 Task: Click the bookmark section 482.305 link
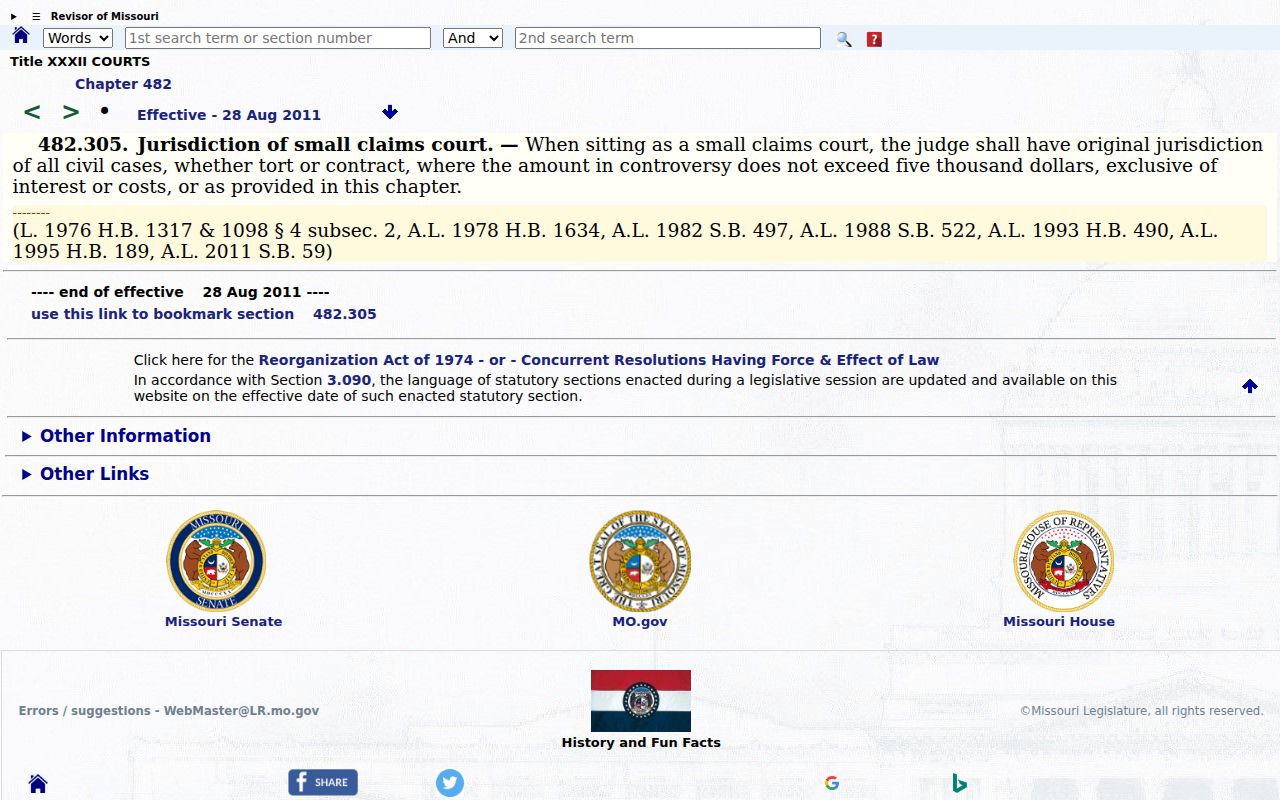204,314
